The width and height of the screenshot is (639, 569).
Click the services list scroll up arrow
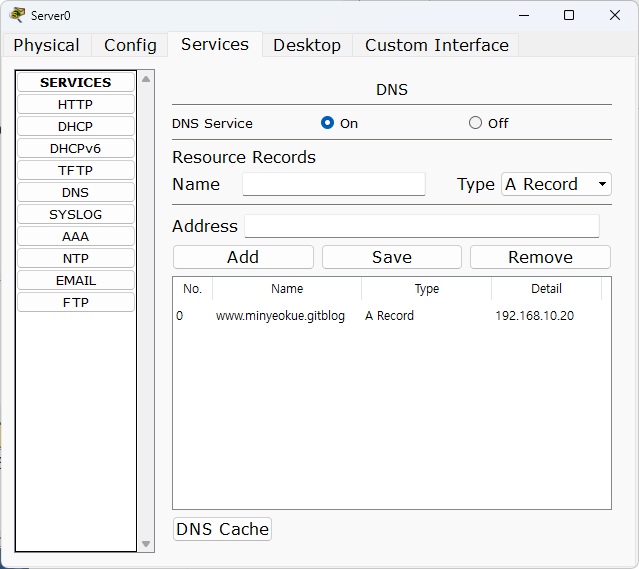point(146,79)
